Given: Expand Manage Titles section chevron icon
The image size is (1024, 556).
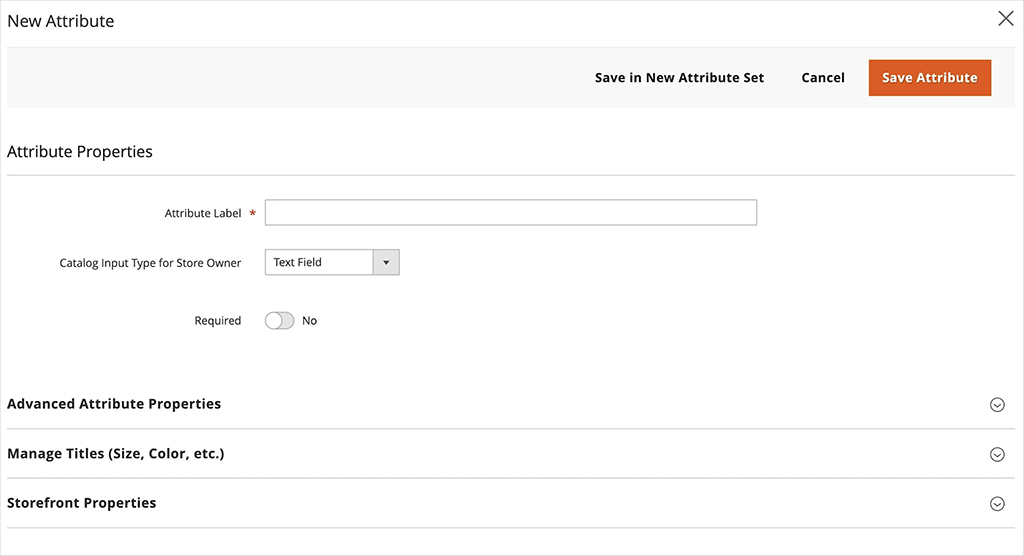Looking at the screenshot, I should [997, 454].
